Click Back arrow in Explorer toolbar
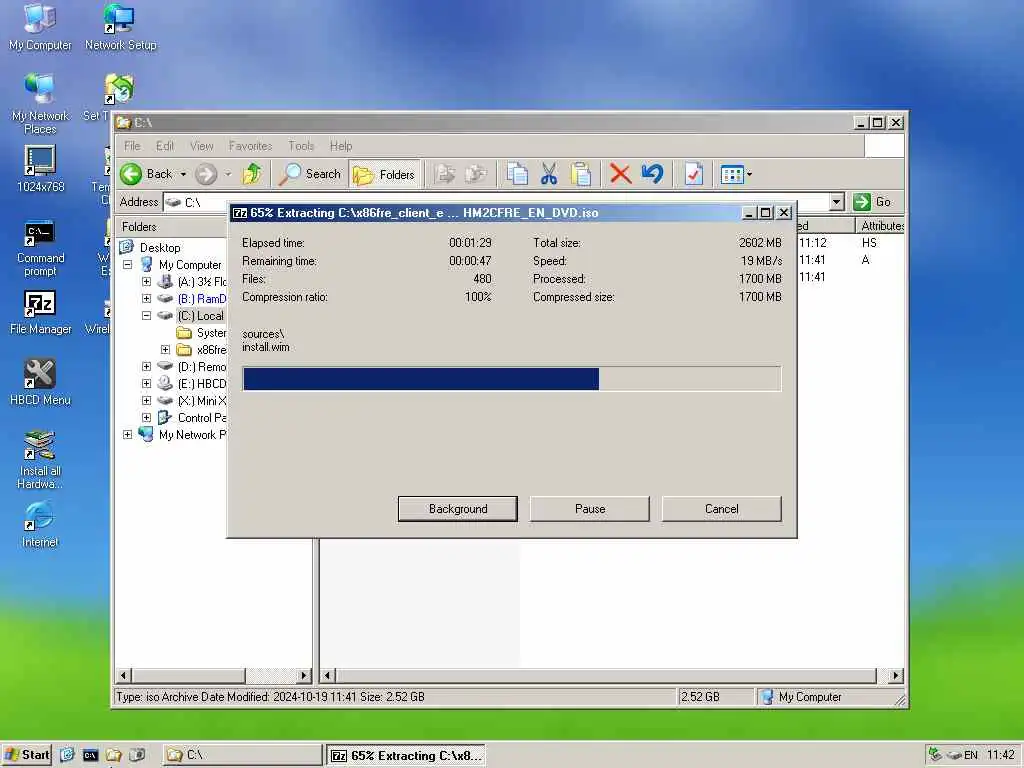Viewport: 1024px width, 768px height. pos(148,174)
